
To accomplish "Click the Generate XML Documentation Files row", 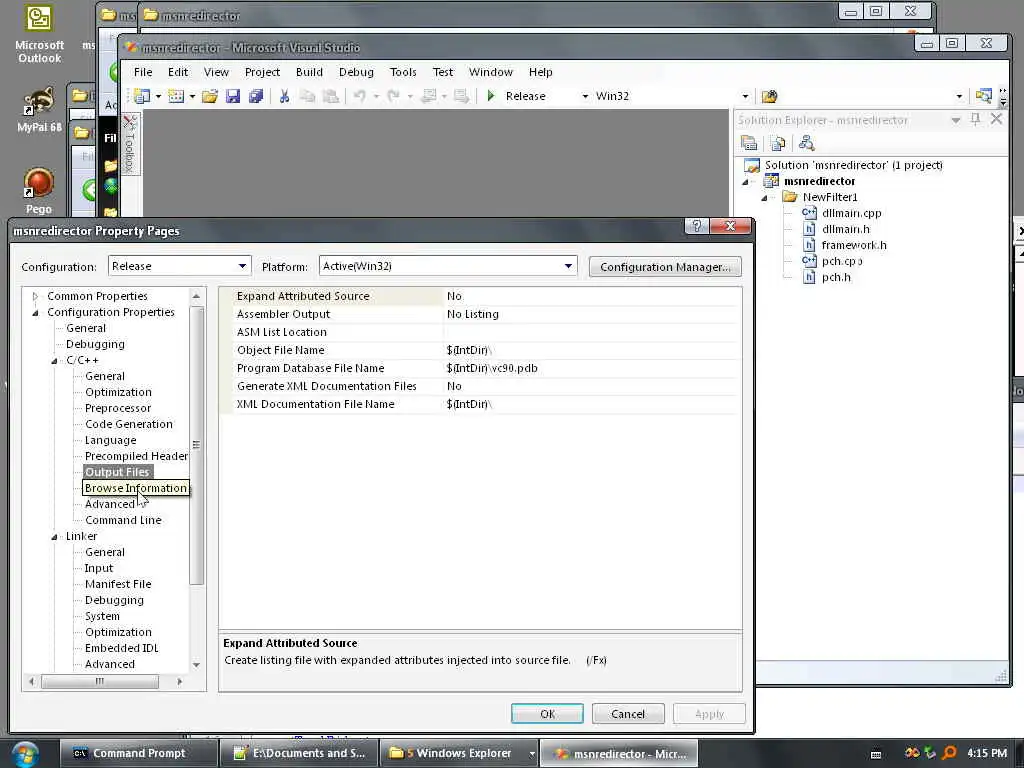I will 480,386.
